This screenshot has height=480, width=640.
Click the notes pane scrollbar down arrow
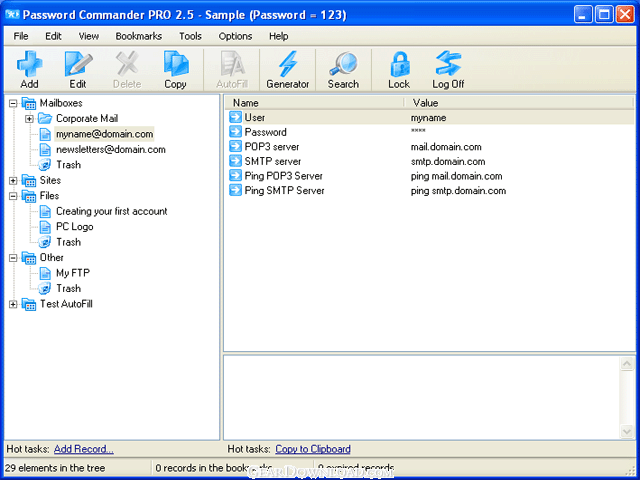pyautogui.click(x=627, y=431)
